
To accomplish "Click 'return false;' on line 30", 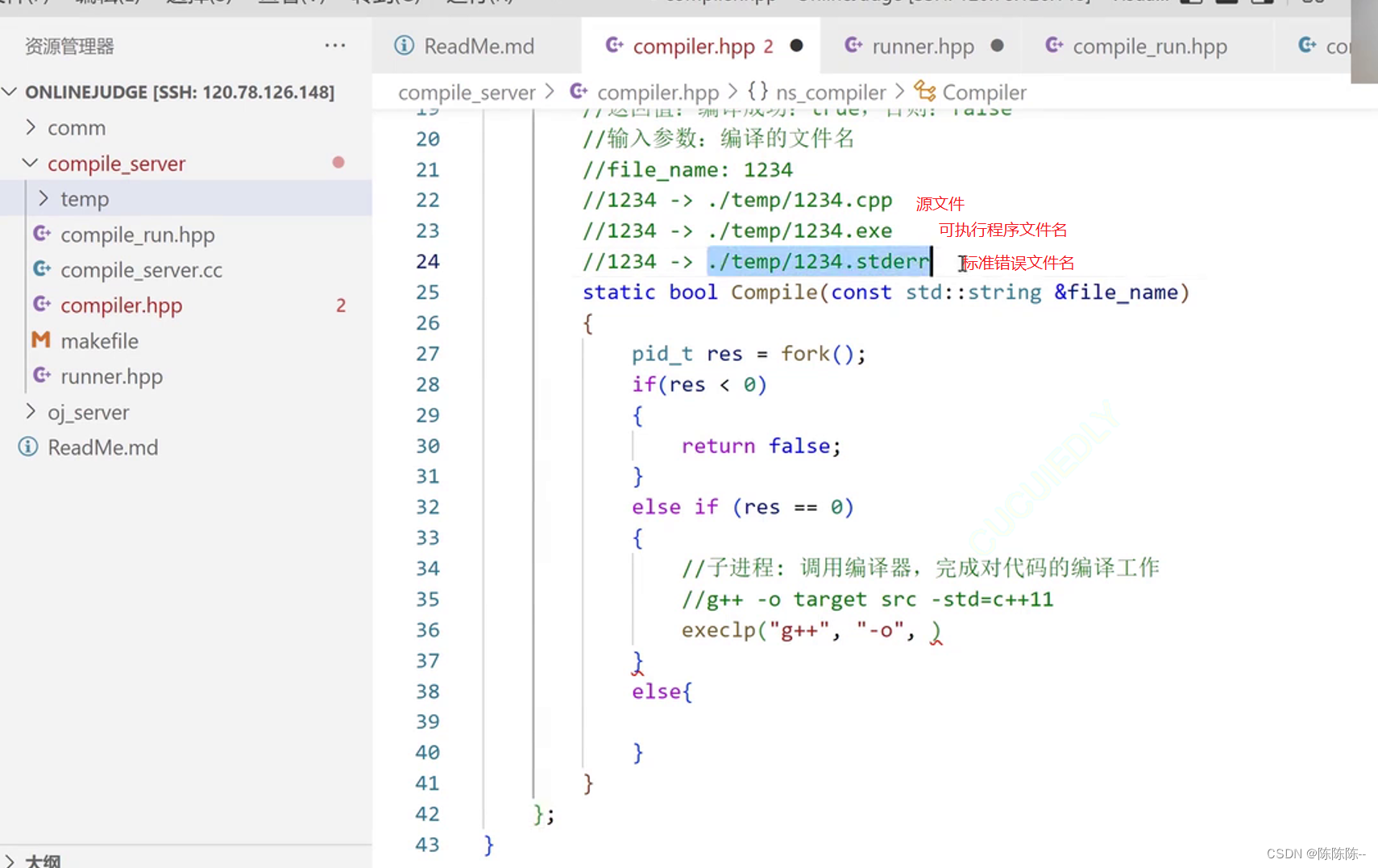I will (762, 446).
